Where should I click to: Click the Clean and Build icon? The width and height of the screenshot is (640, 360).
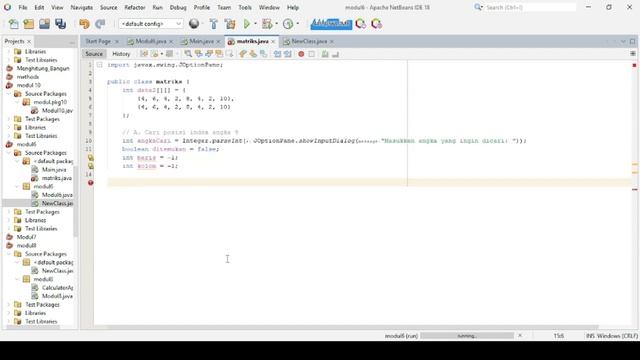tap(230, 24)
